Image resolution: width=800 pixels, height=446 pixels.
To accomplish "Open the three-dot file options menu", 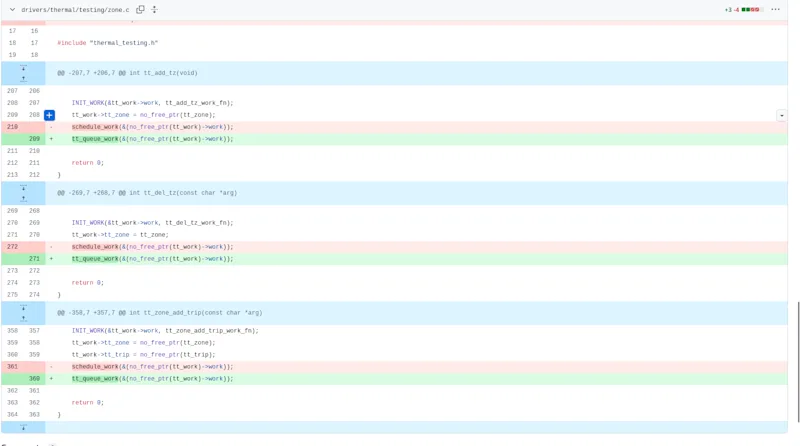I will click(x=776, y=9).
